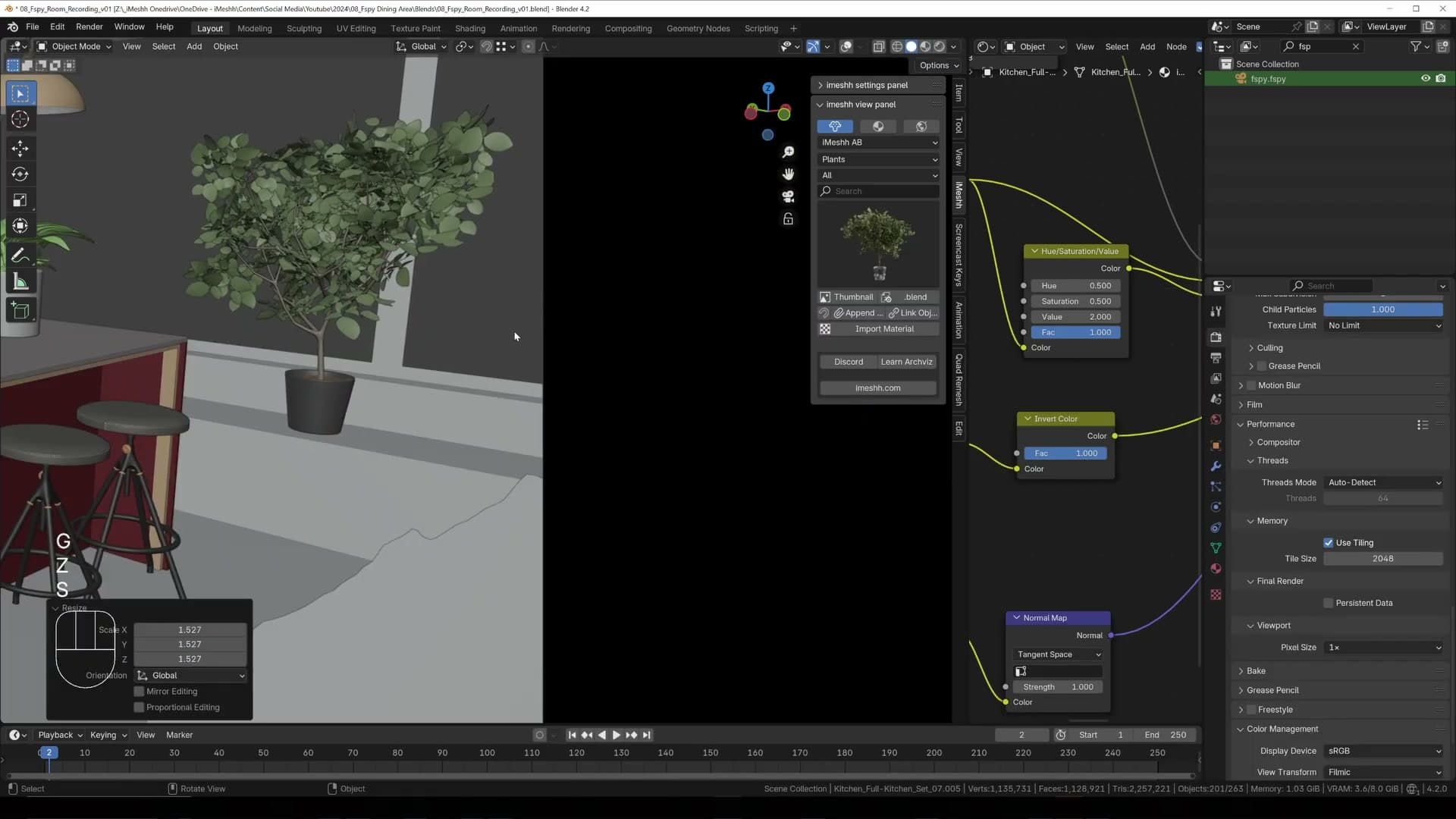
Task: Click the viewport lock icon
Action: pyautogui.click(x=789, y=219)
